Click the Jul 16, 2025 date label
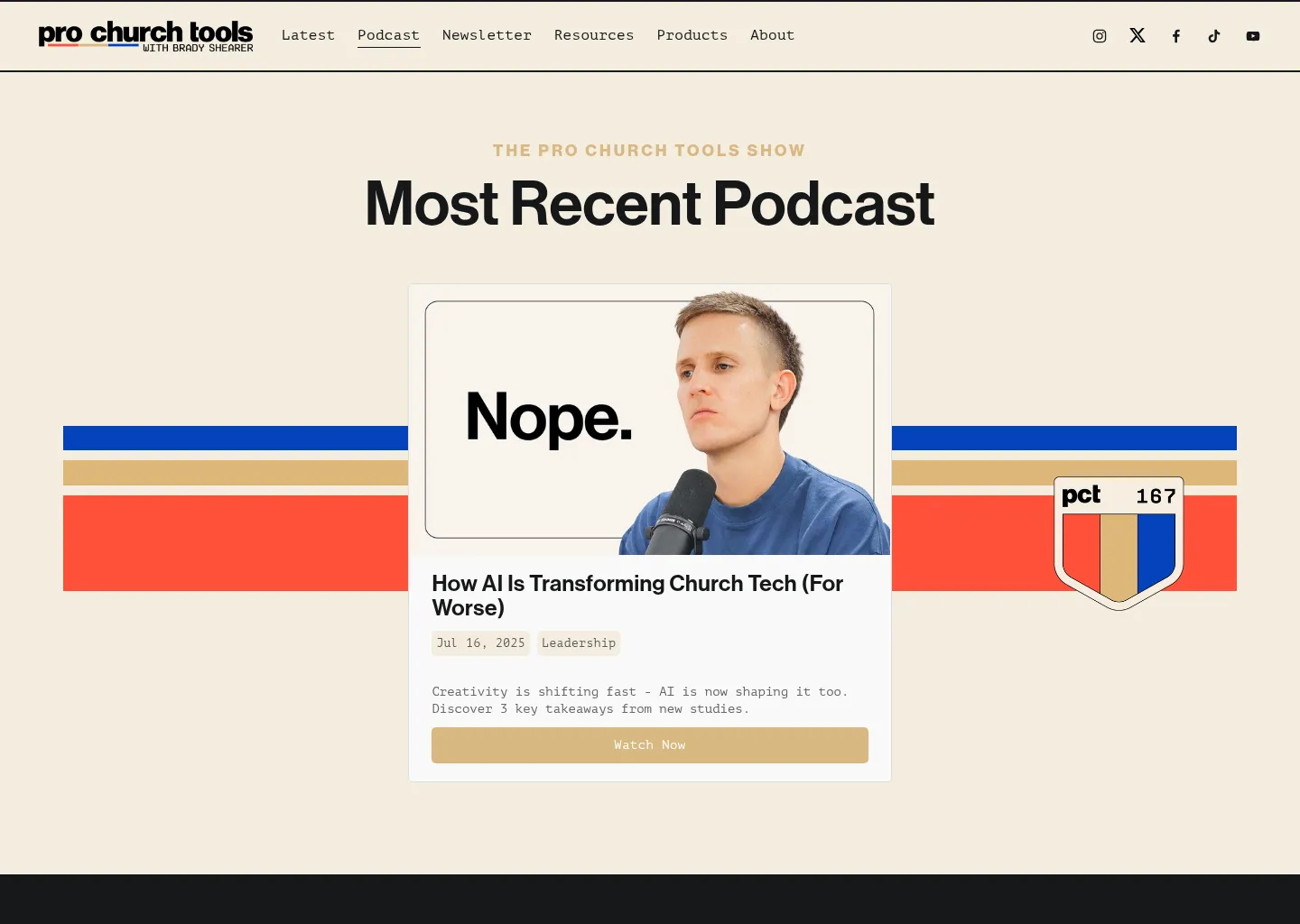1300x924 pixels. pyautogui.click(x=480, y=642)
